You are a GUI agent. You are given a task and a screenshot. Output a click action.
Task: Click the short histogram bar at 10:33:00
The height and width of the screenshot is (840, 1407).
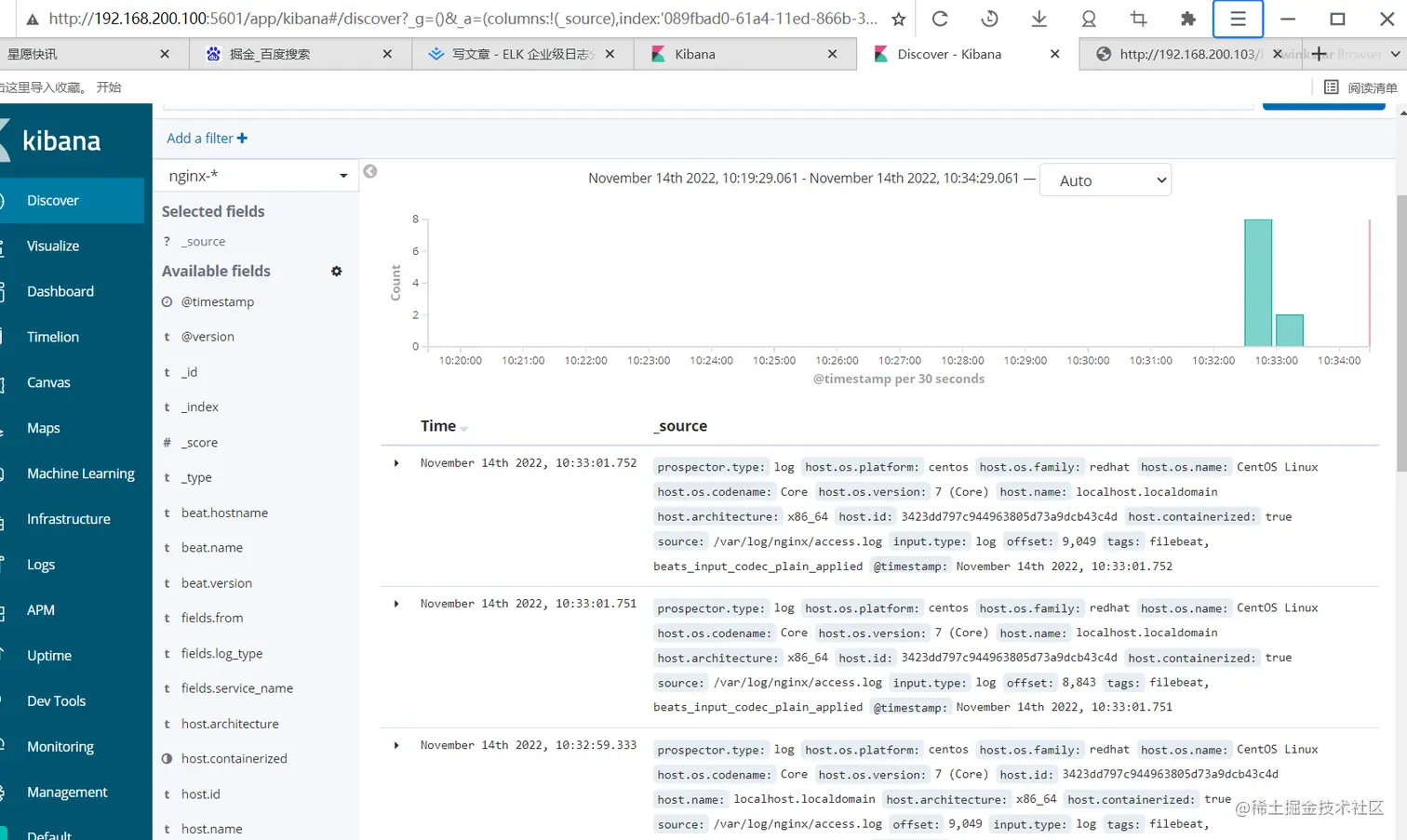point(1290,330)
